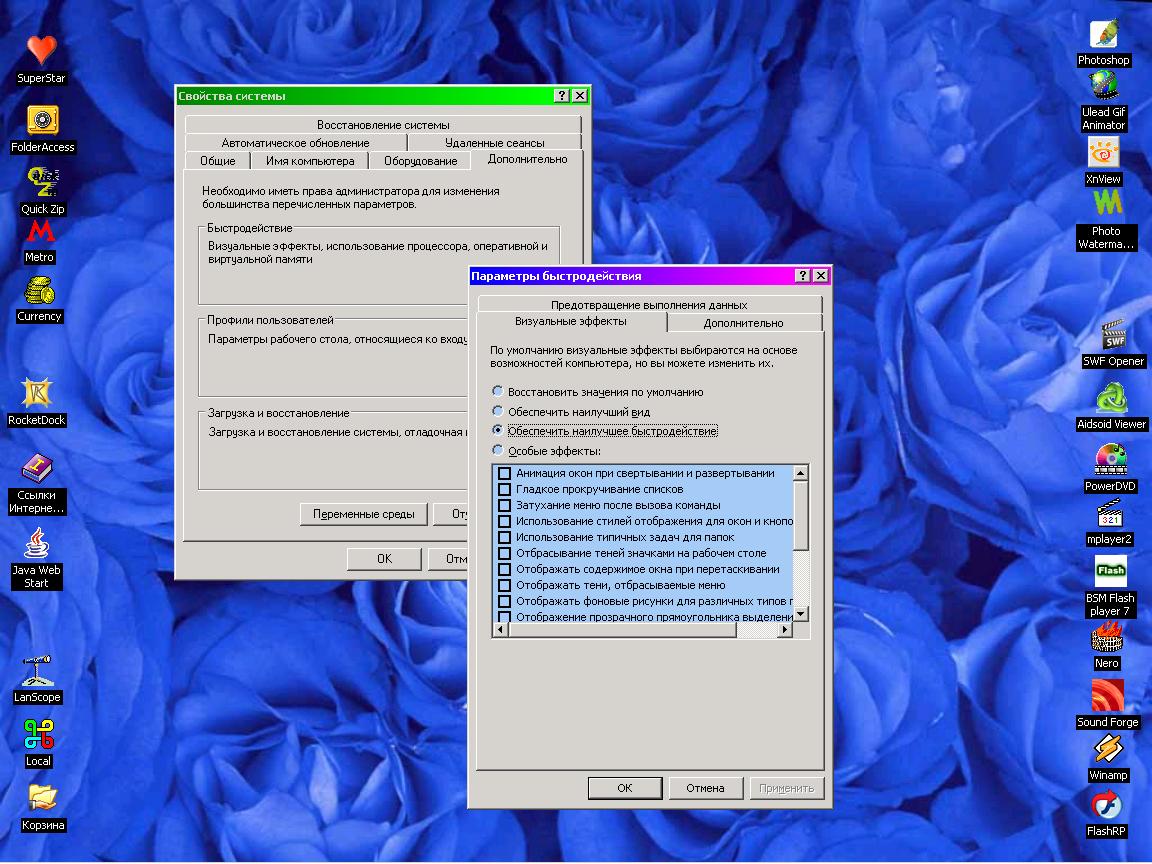Open the Sound Forge icon
The height and width of the screenshot is (864, 1152).
point(1107,696)
